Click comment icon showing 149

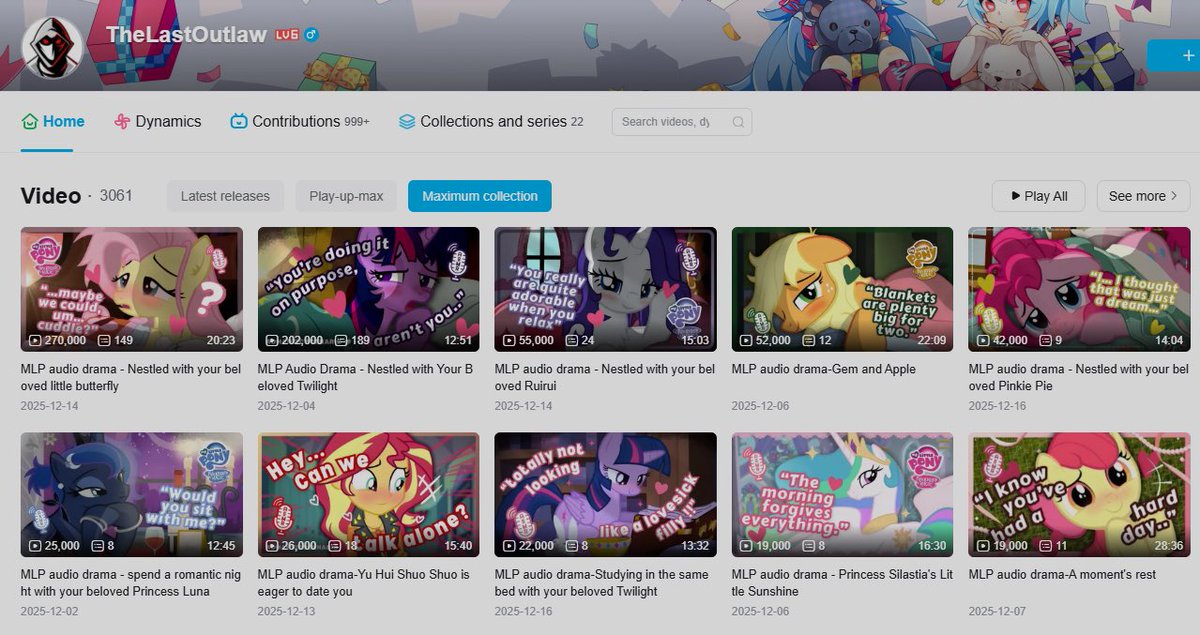(x=102, y=340)
